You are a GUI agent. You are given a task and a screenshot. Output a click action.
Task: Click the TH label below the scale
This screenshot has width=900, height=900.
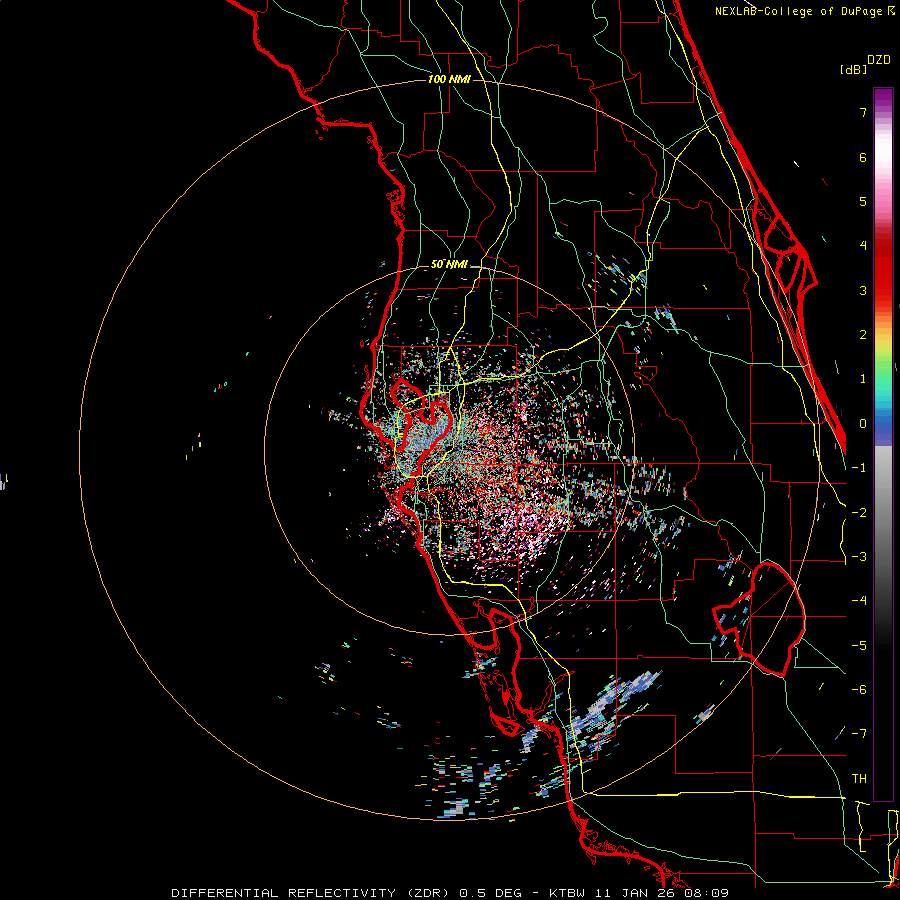[x=859, y=779]
